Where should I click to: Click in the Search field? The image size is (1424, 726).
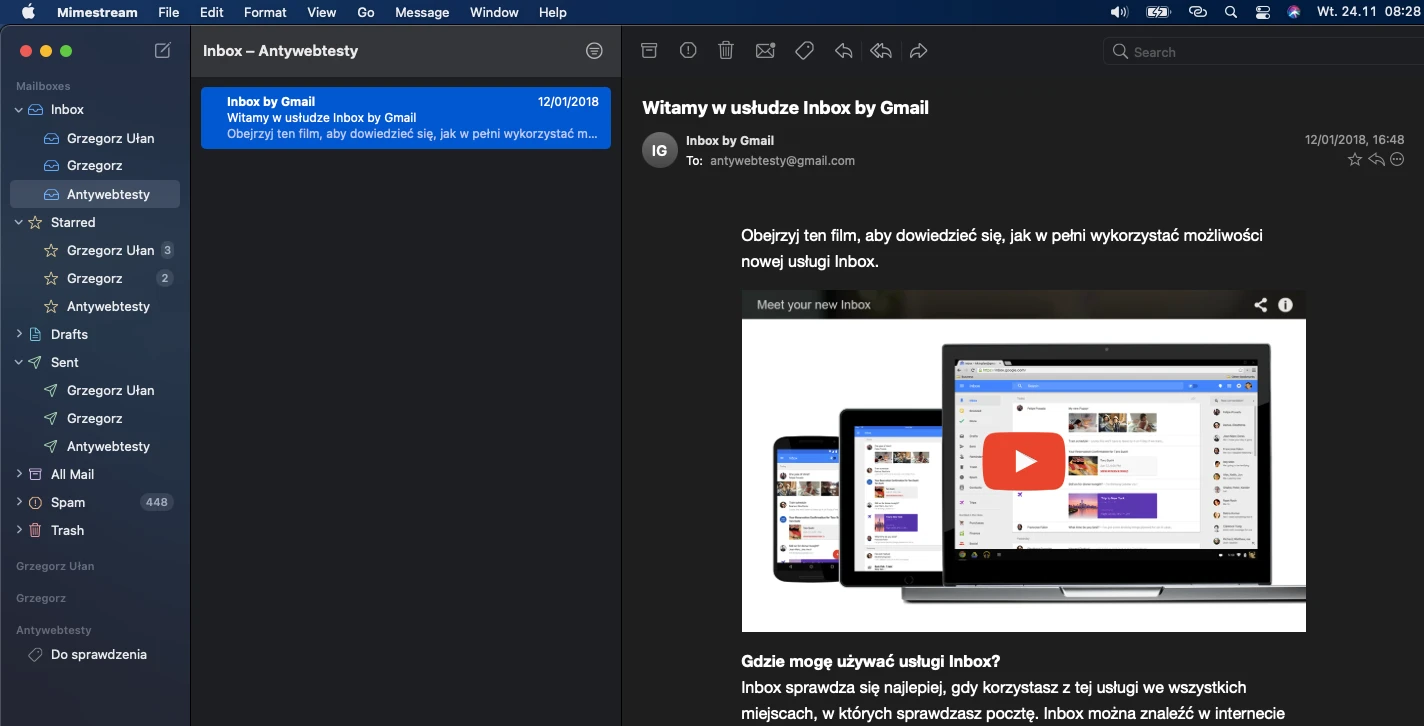[x=1264, y=52]
